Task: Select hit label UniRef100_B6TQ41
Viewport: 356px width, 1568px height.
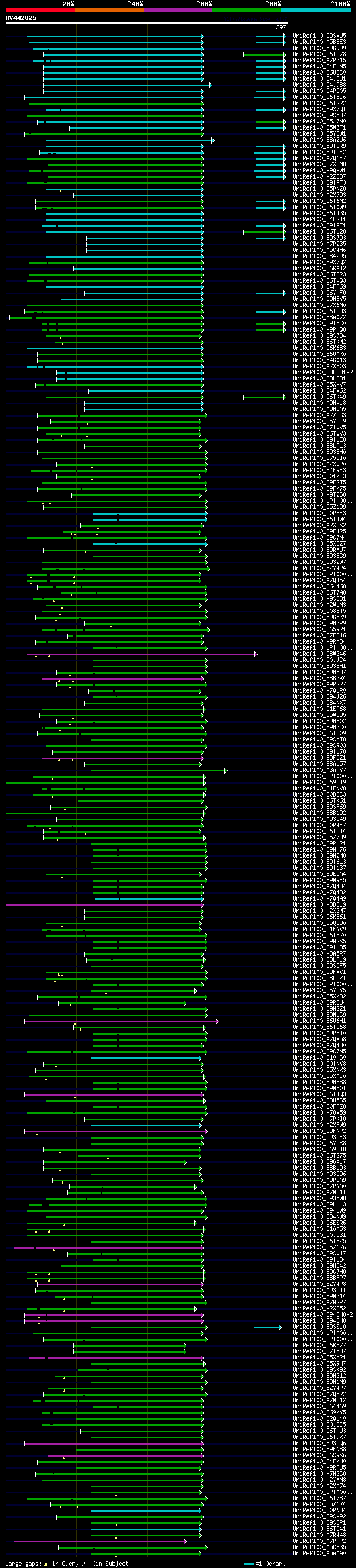Action: (x=319, y=1529)
